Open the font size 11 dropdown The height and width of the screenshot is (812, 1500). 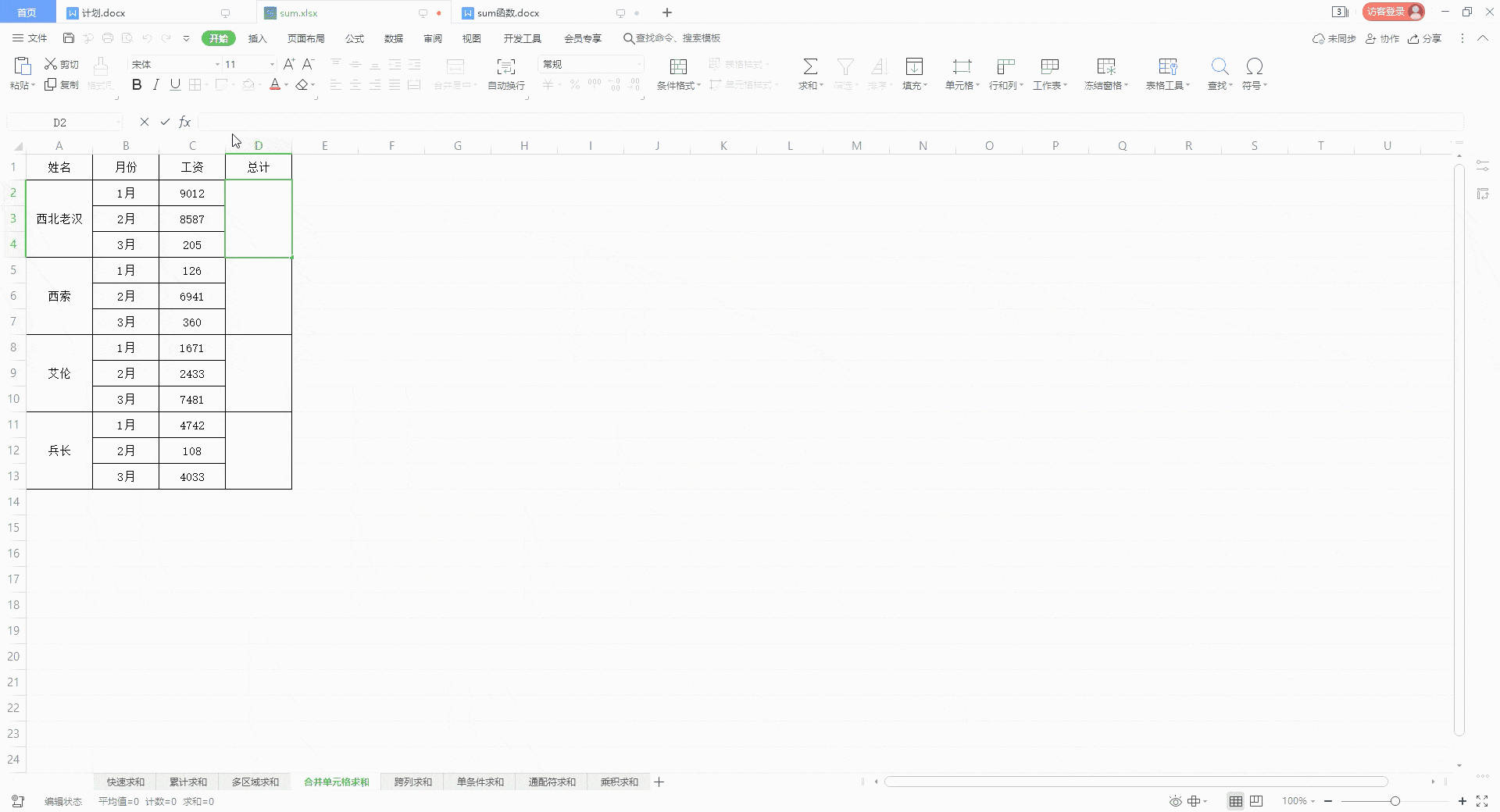(x=272, y=64)
